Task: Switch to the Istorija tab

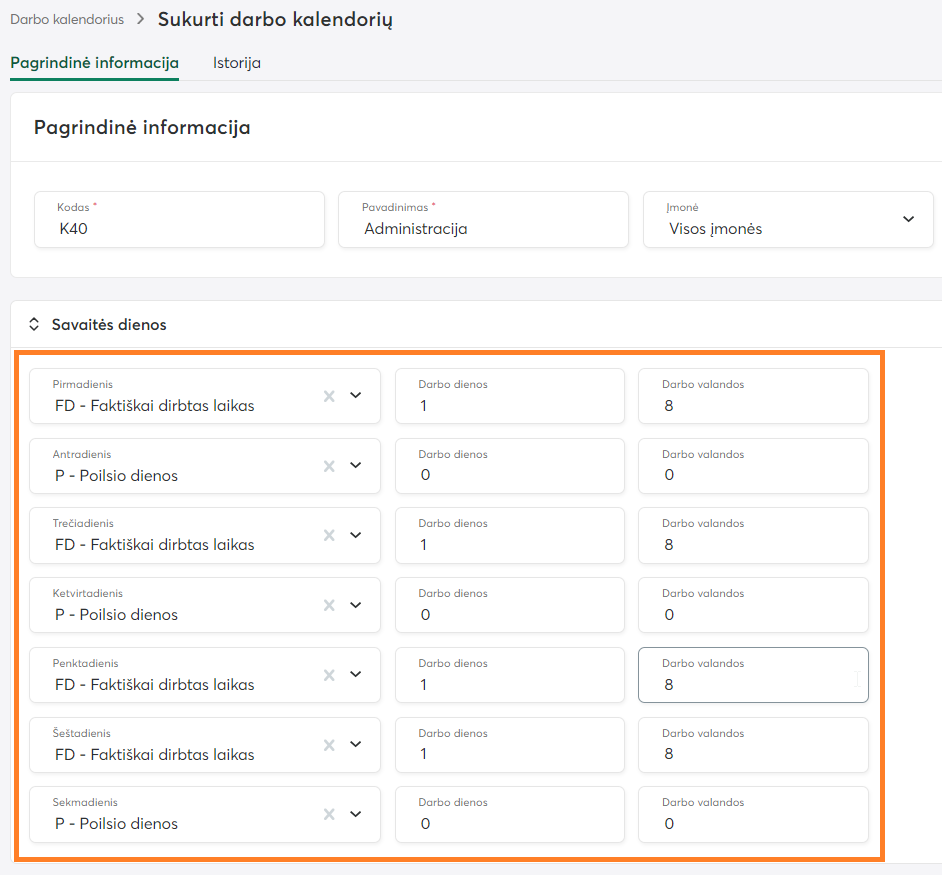Action: coord(237,63)
